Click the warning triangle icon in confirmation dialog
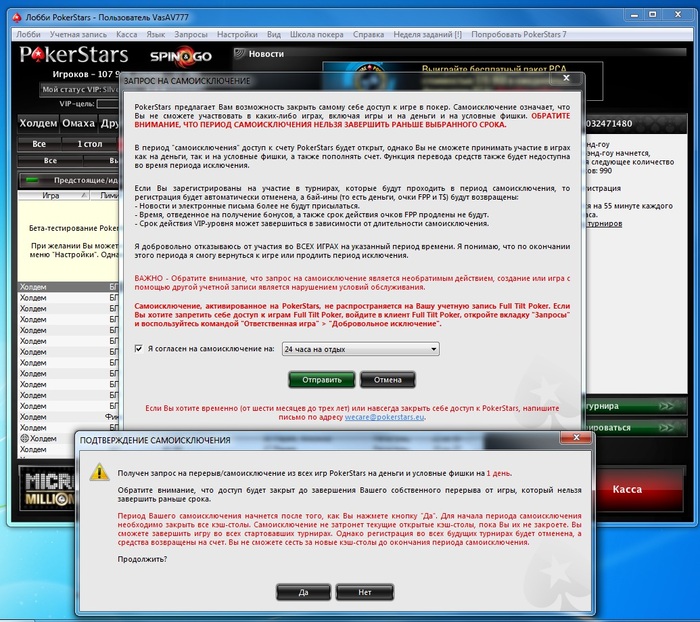This screenshot has width=700, height=622. (x=99, y=472)
